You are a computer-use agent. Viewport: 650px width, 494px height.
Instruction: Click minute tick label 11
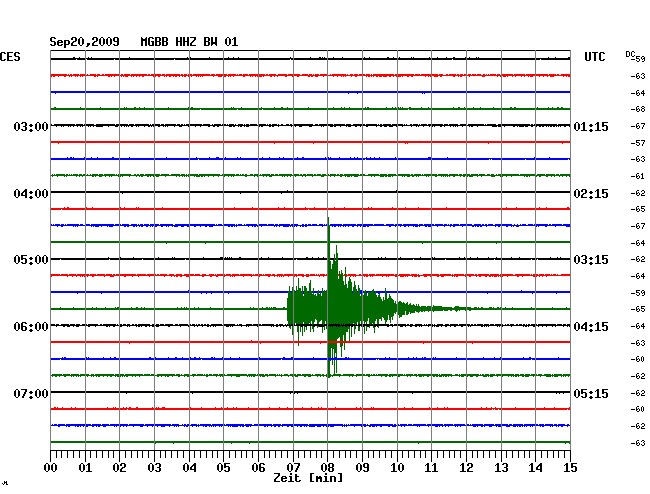coord(431,467)
